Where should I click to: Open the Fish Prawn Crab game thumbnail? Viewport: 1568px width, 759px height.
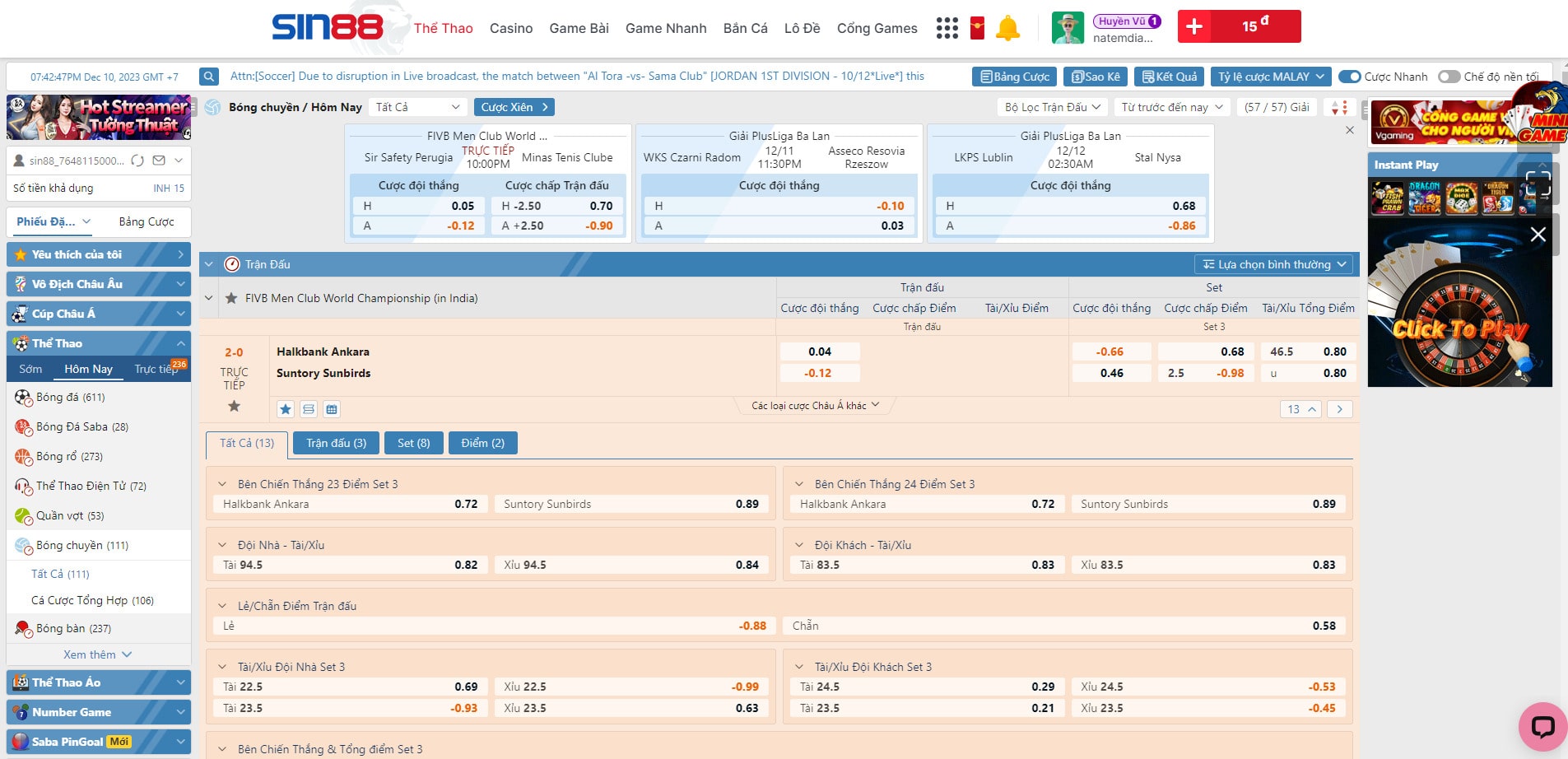[1388, 198]
